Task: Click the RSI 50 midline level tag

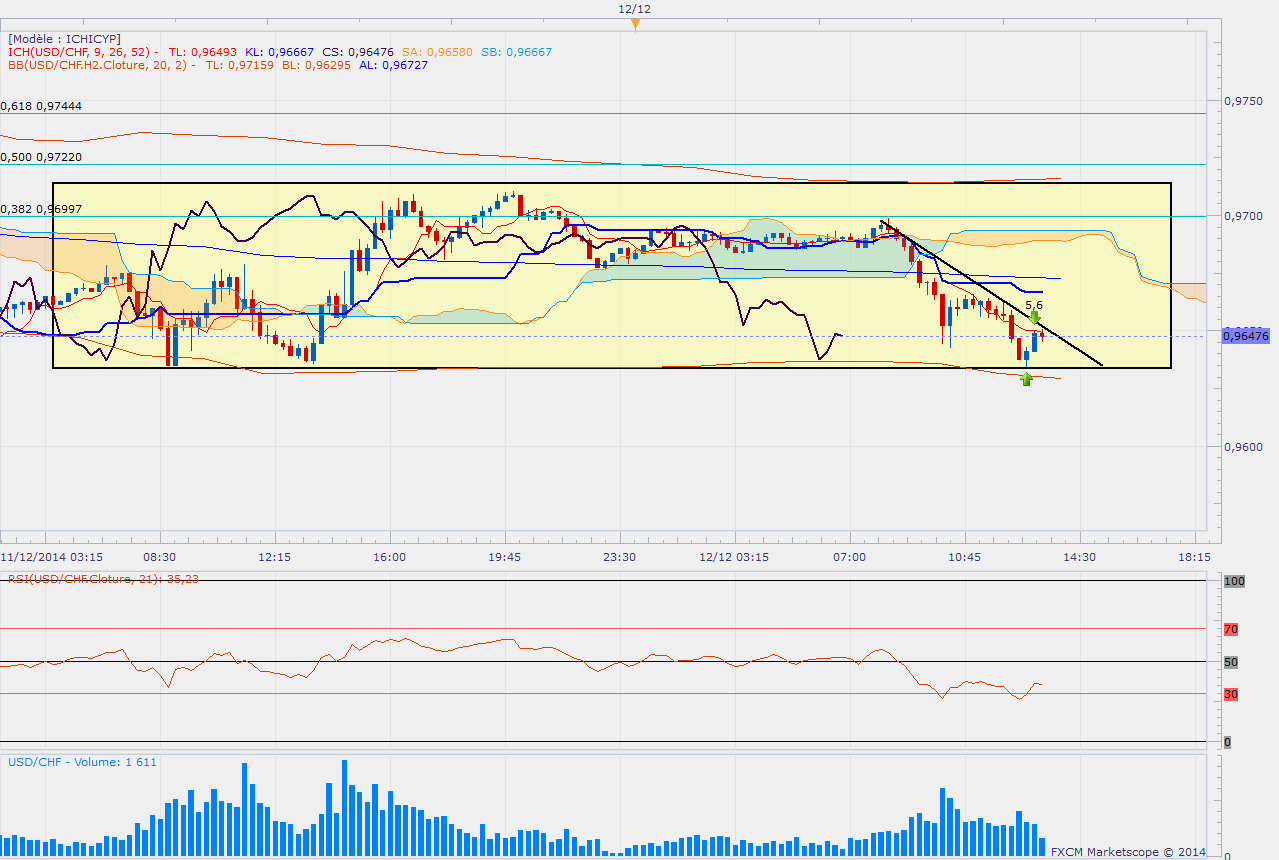Action: pos(1231,662)
